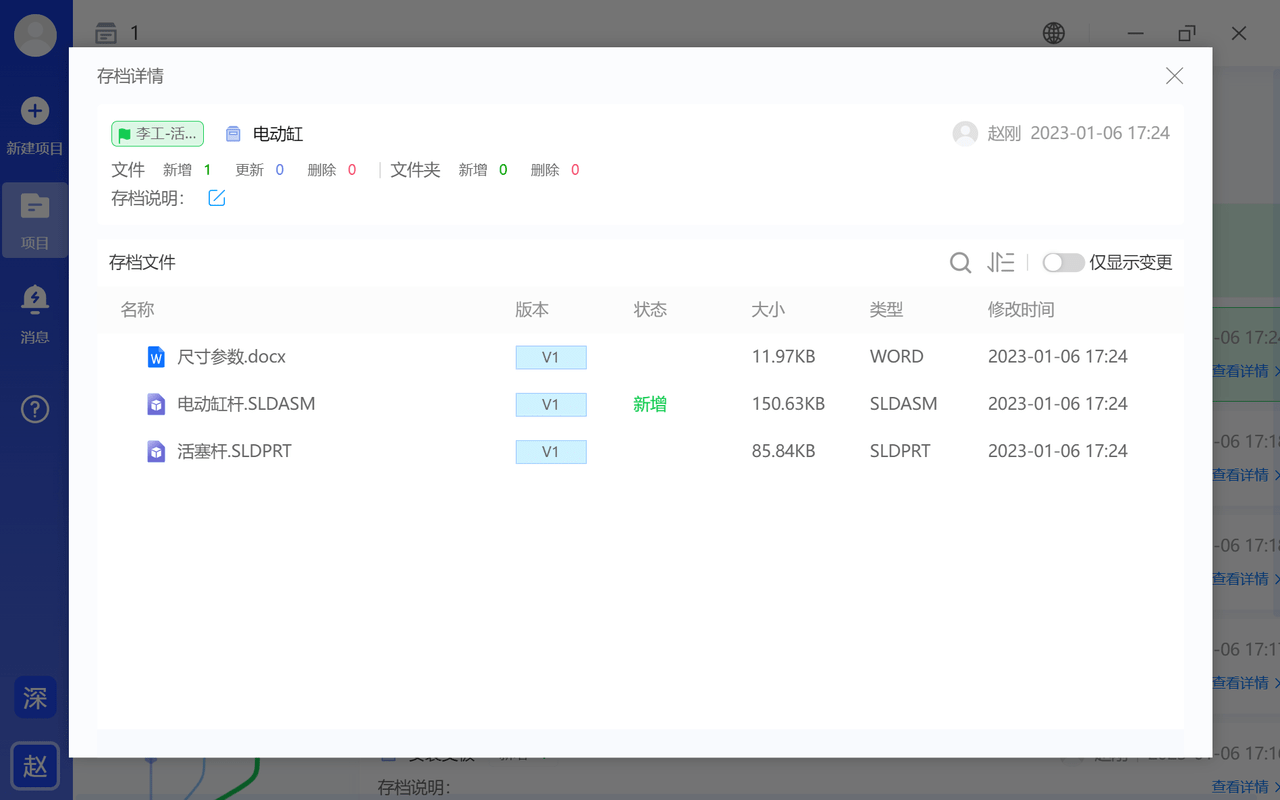The height and width of the screenshot is (800, 1280).
Task: Click the 深 theme button in sidebar
Action: pyautogui.click(x=35, y=697)
